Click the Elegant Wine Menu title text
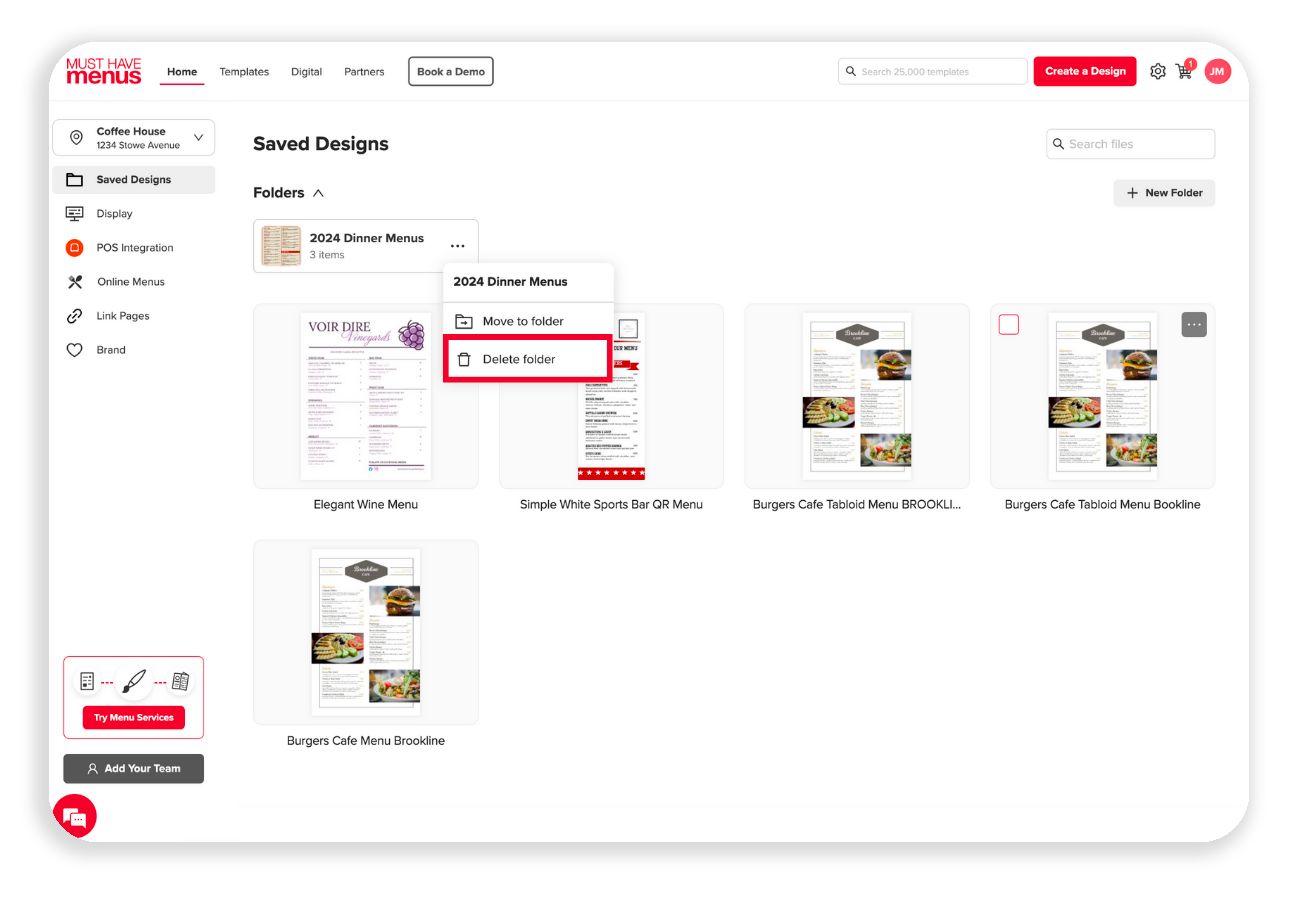The height and width of the screenshot is (900, 1300). [x=366, y=505]
